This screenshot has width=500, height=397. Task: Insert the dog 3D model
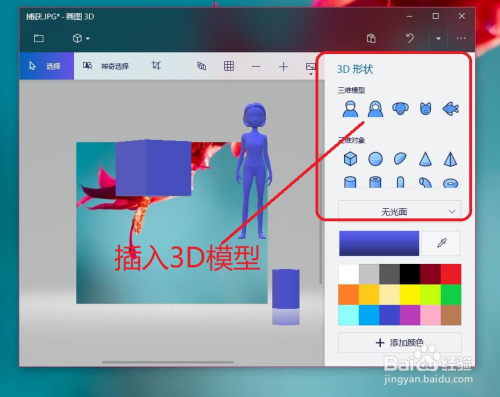(x=400, y=109)
